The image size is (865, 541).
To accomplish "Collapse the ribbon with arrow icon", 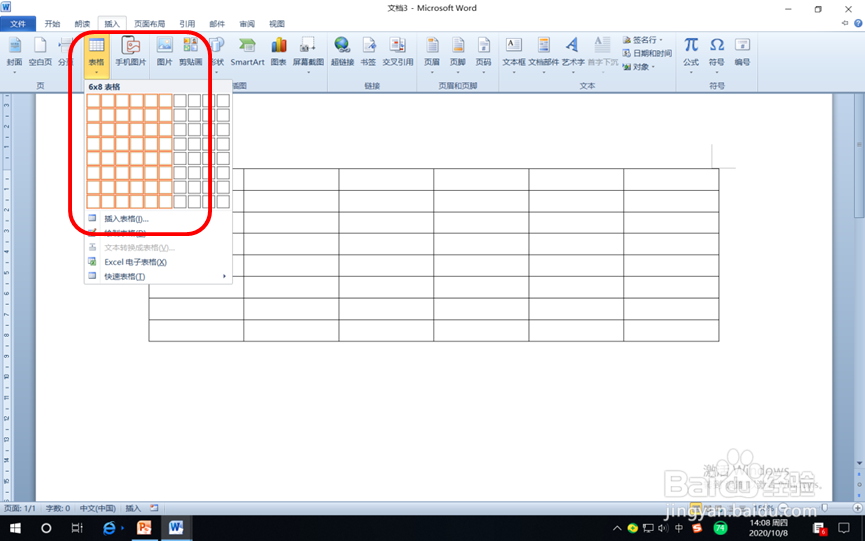I will 845,23.
